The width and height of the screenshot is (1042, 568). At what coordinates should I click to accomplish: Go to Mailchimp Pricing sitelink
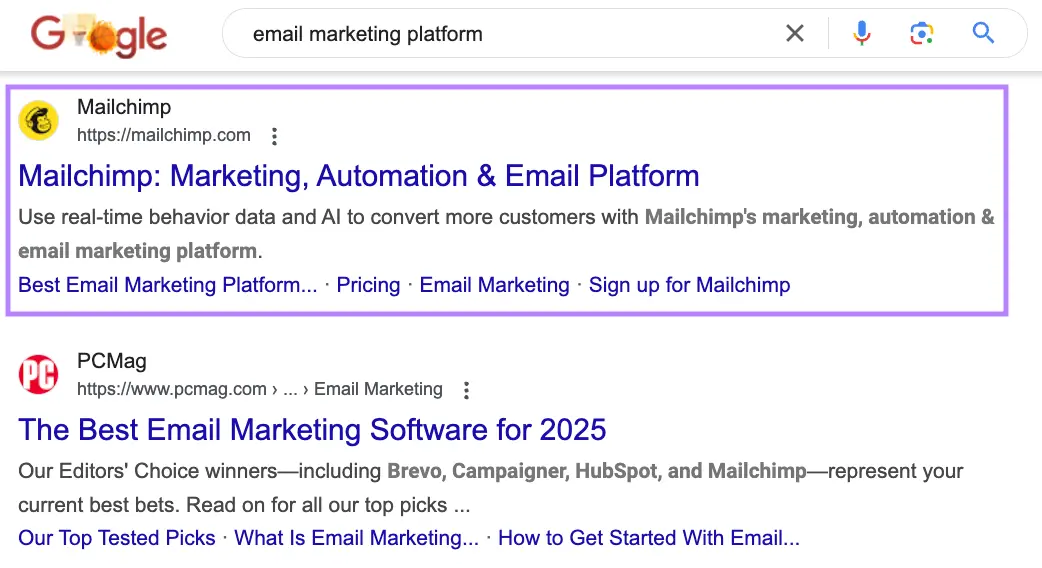click(x=368, y=285)
